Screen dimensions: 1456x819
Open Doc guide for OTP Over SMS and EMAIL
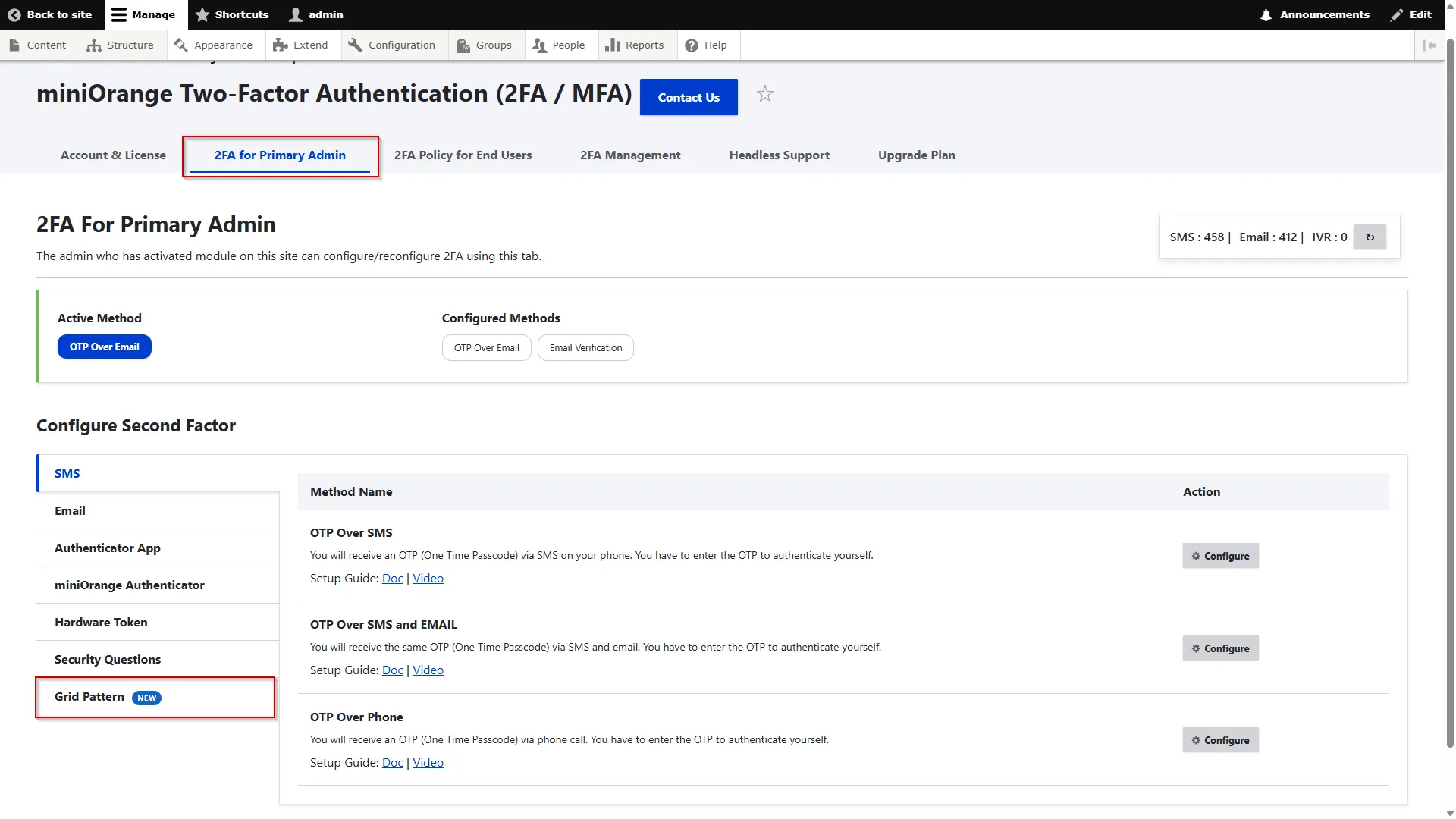392,670
